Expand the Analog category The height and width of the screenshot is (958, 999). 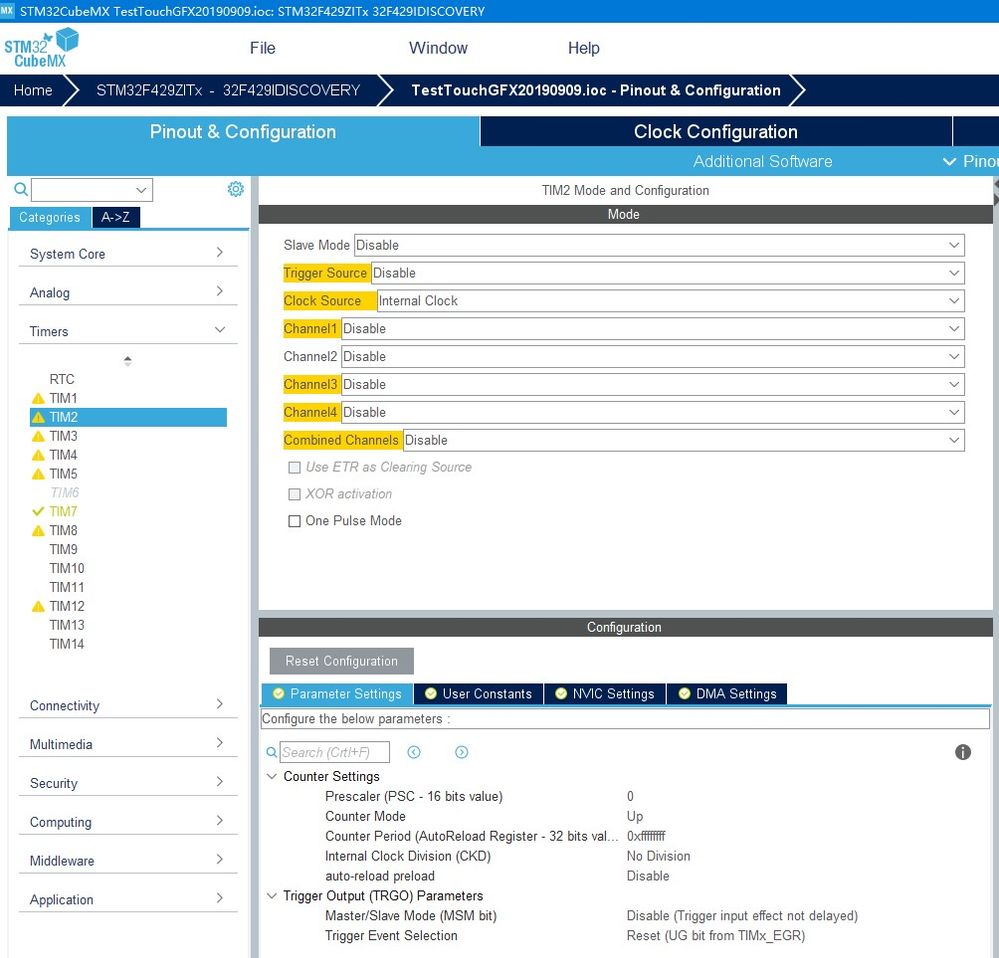(127, 292)
